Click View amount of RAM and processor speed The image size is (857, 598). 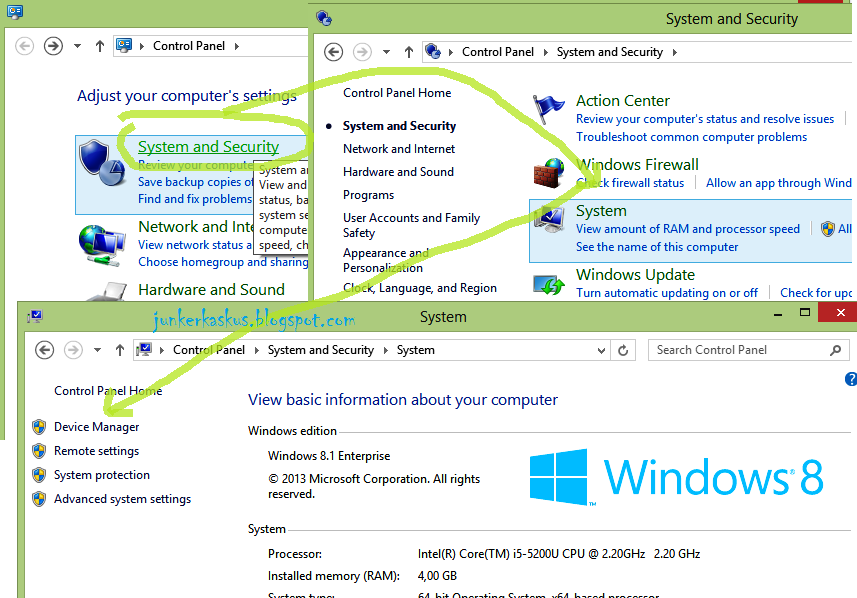click(x=688, y=229)
